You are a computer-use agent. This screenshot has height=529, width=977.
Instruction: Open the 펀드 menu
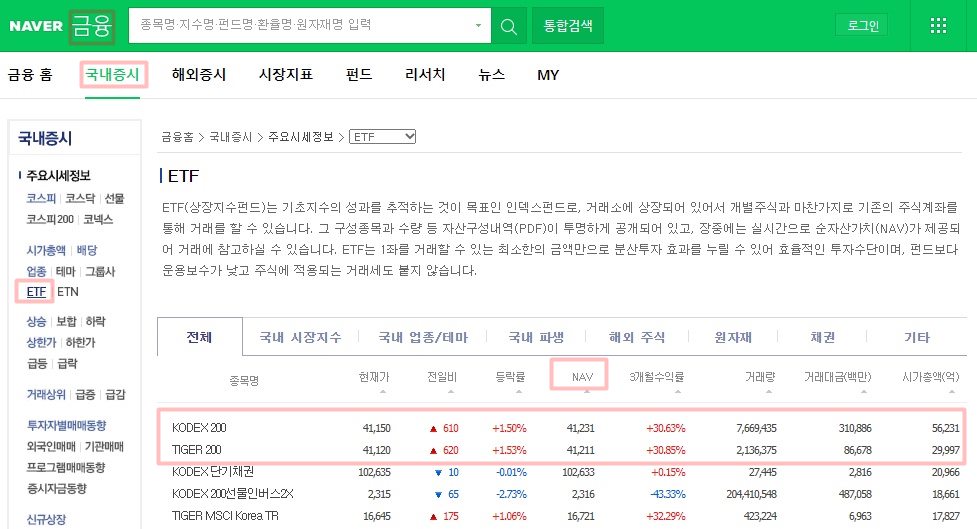click(359, 75)
